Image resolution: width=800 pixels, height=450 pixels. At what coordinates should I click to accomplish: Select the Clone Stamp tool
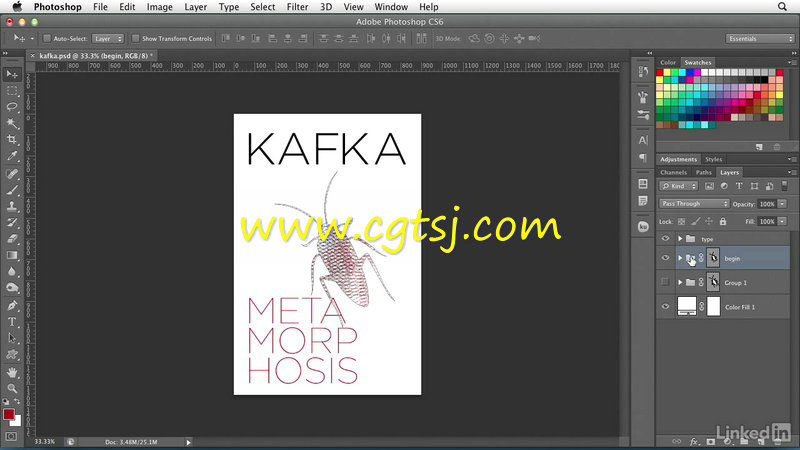[11, 206]
